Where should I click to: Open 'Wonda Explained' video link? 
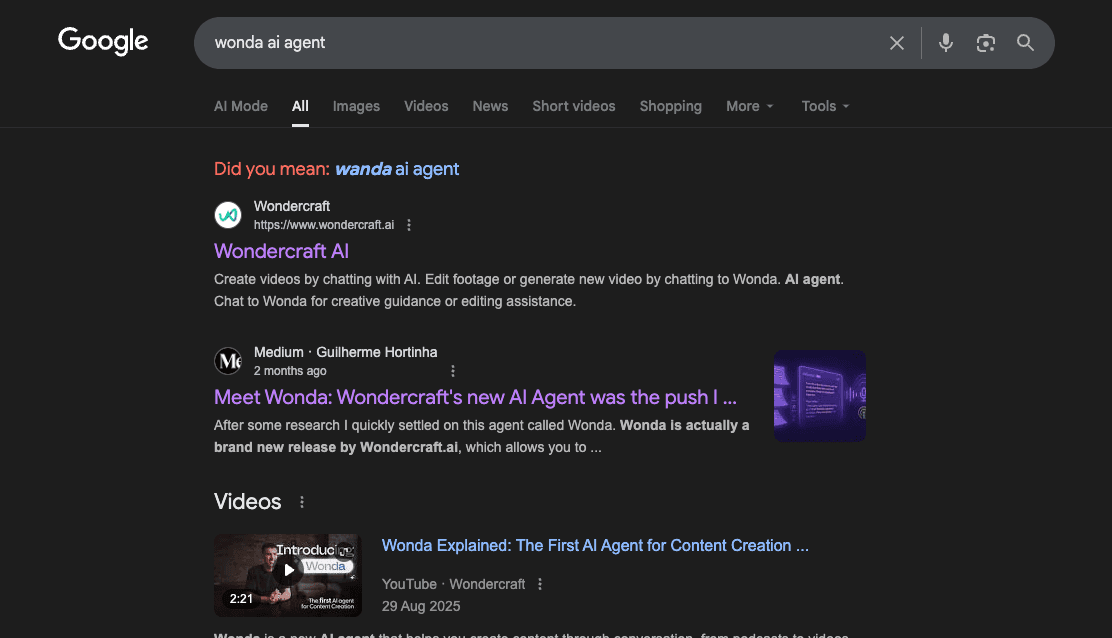point(595,545)
